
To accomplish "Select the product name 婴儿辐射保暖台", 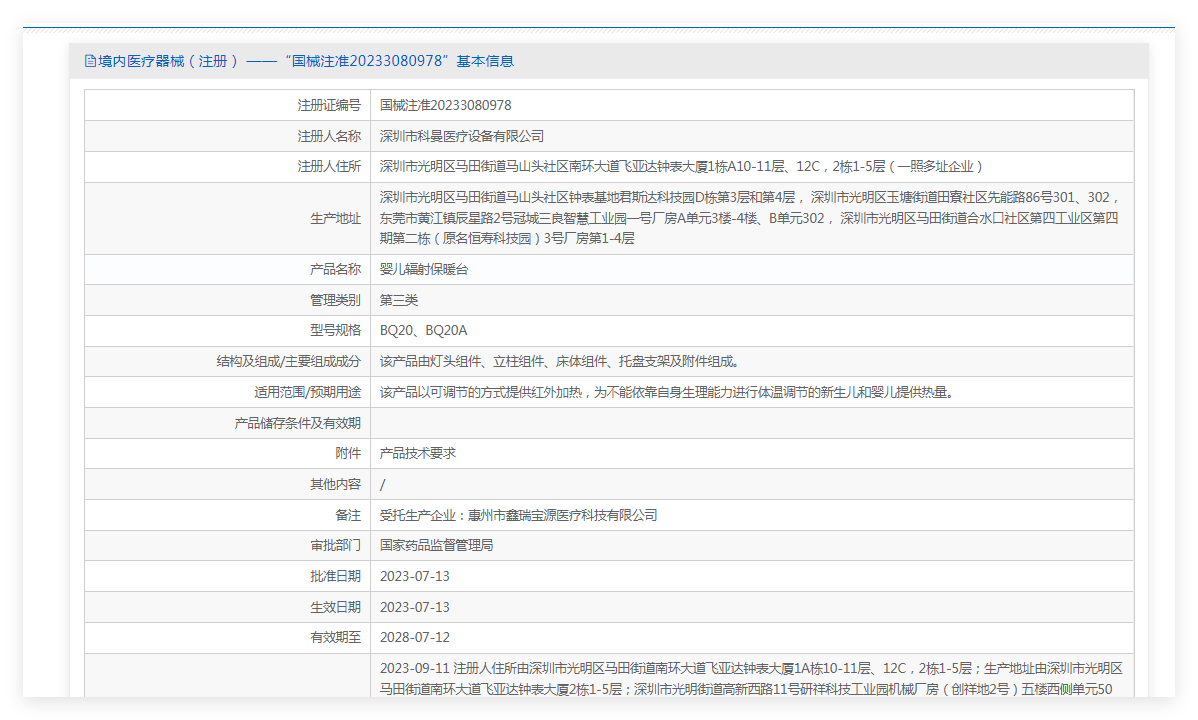I will point(424,270).
